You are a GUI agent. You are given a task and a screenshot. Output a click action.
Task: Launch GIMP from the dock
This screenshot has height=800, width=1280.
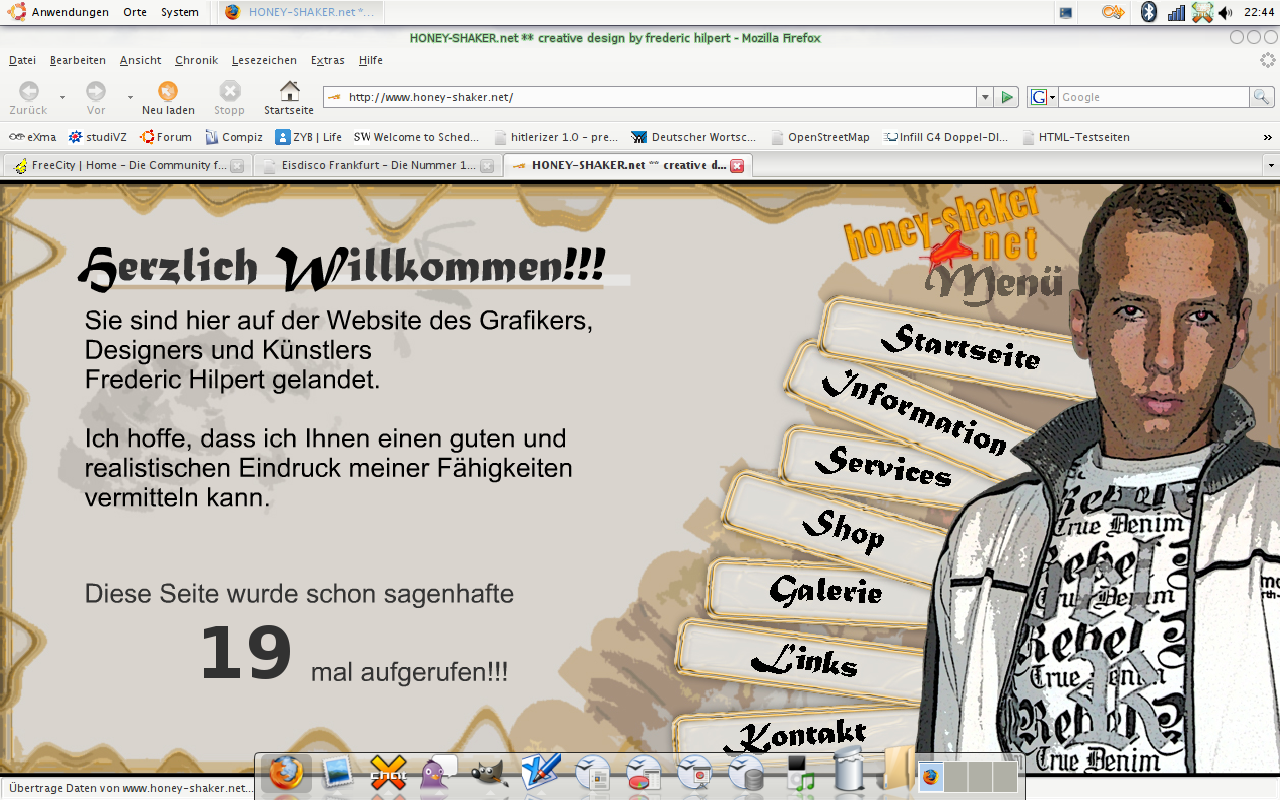[x=489, y=774]
